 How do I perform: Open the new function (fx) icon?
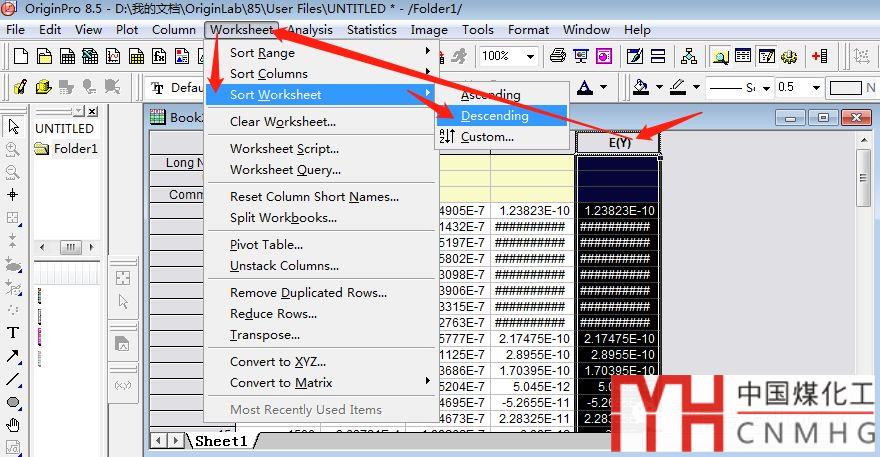tap(159, 56)
